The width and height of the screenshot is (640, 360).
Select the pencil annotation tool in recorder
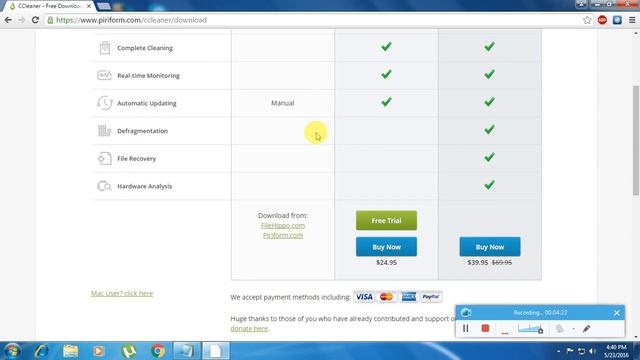[x=587, y=329]
